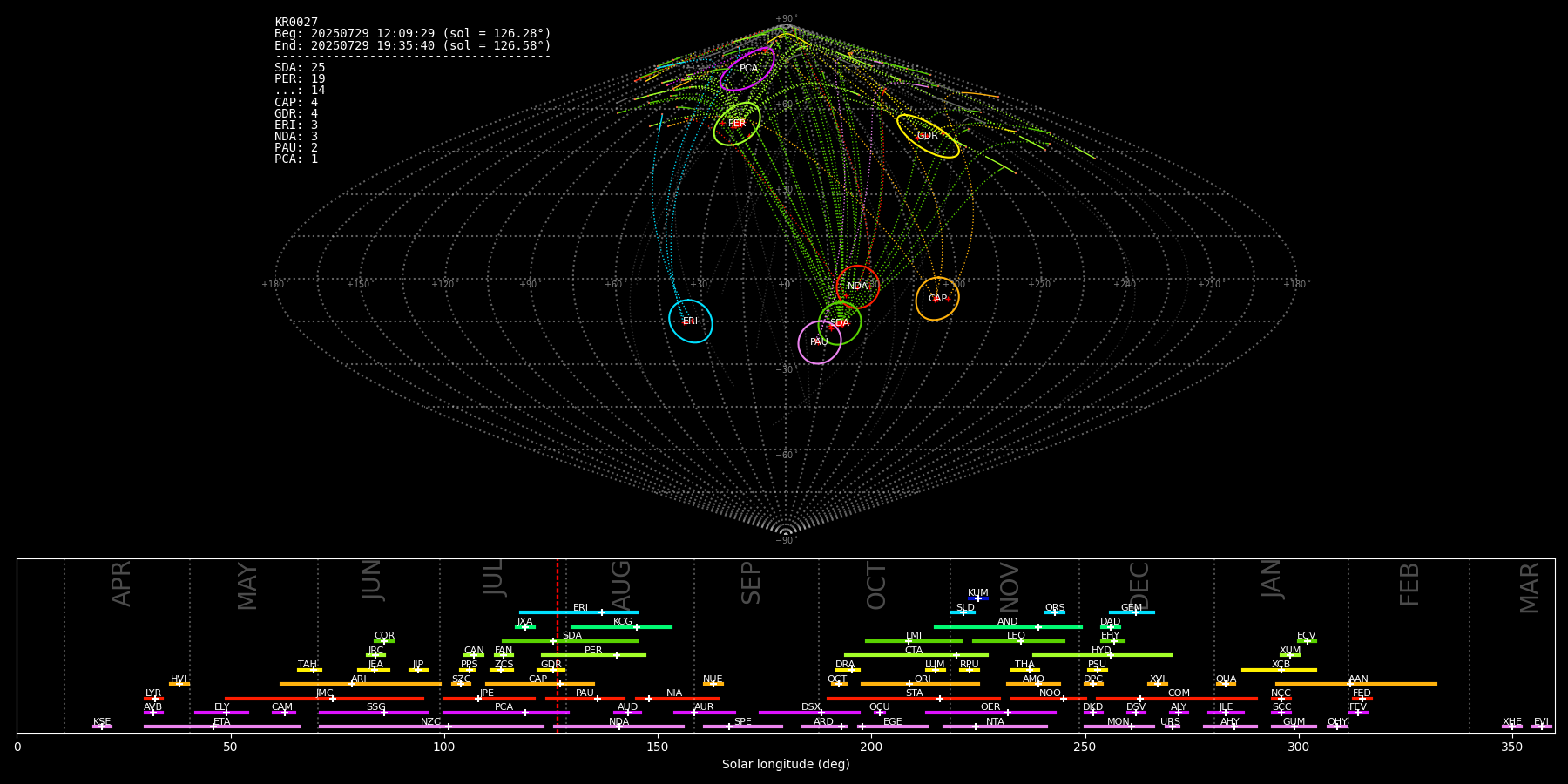Click the 'PCA: 1' count in legend
This screenshot has height=784, width=1568.
(296, 159)
